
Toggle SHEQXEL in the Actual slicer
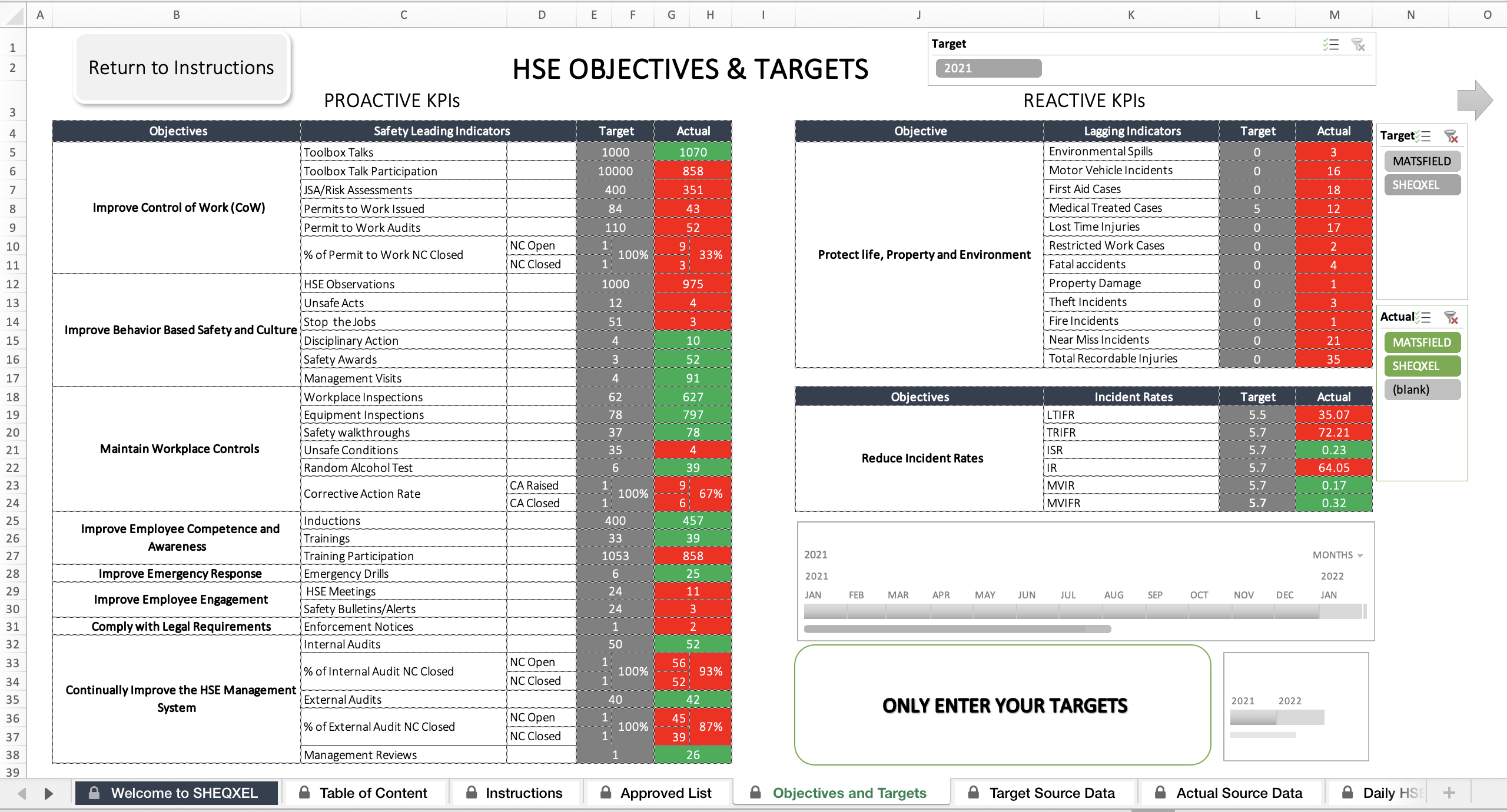coord(1422,366)
